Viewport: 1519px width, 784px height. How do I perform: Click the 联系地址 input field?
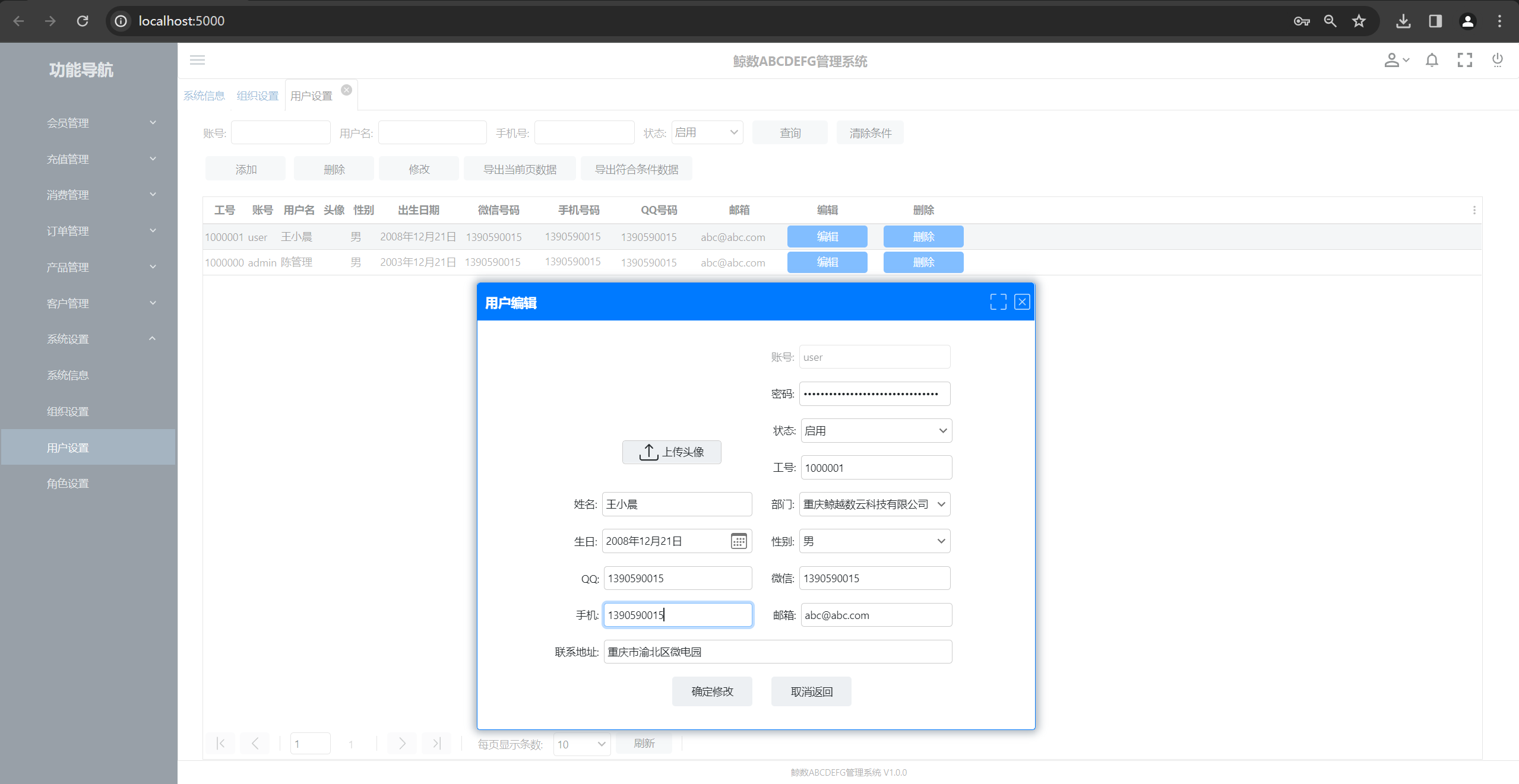click(777, 652)
